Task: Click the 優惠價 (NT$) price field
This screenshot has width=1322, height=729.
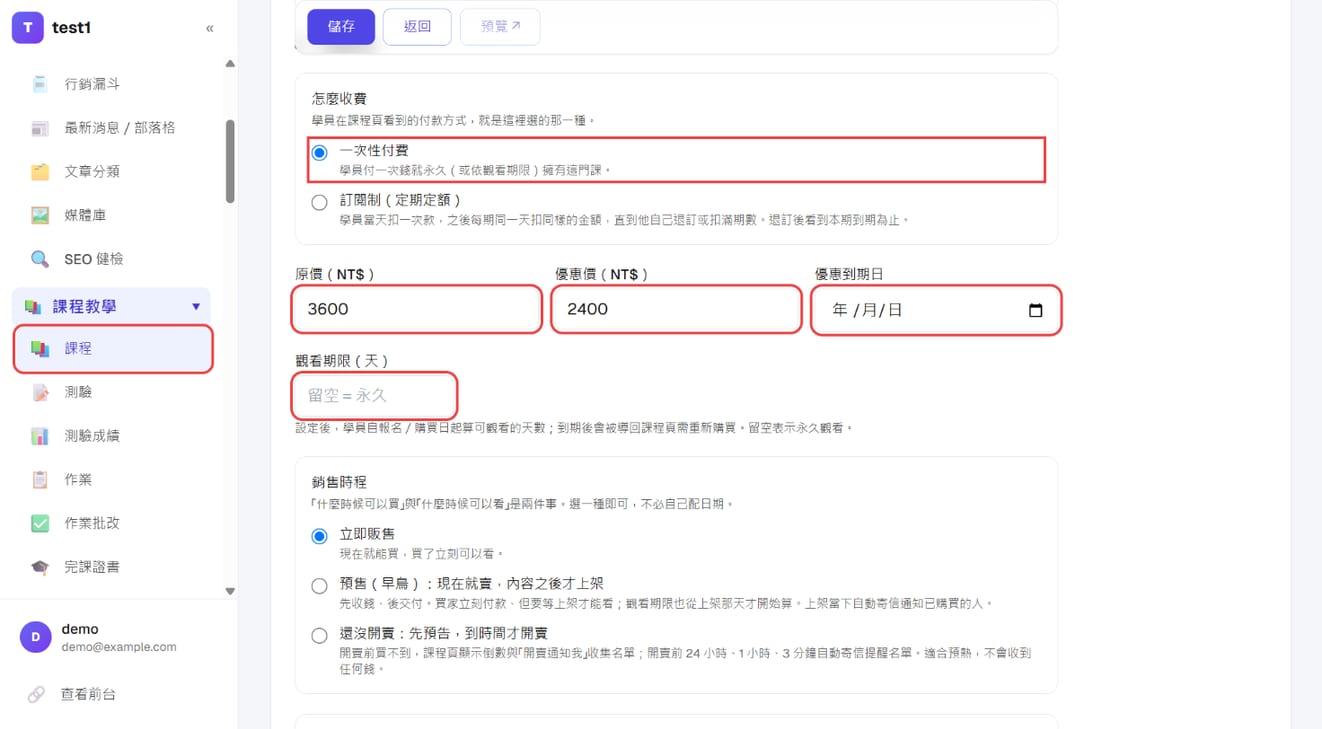Action: [677, 309]
